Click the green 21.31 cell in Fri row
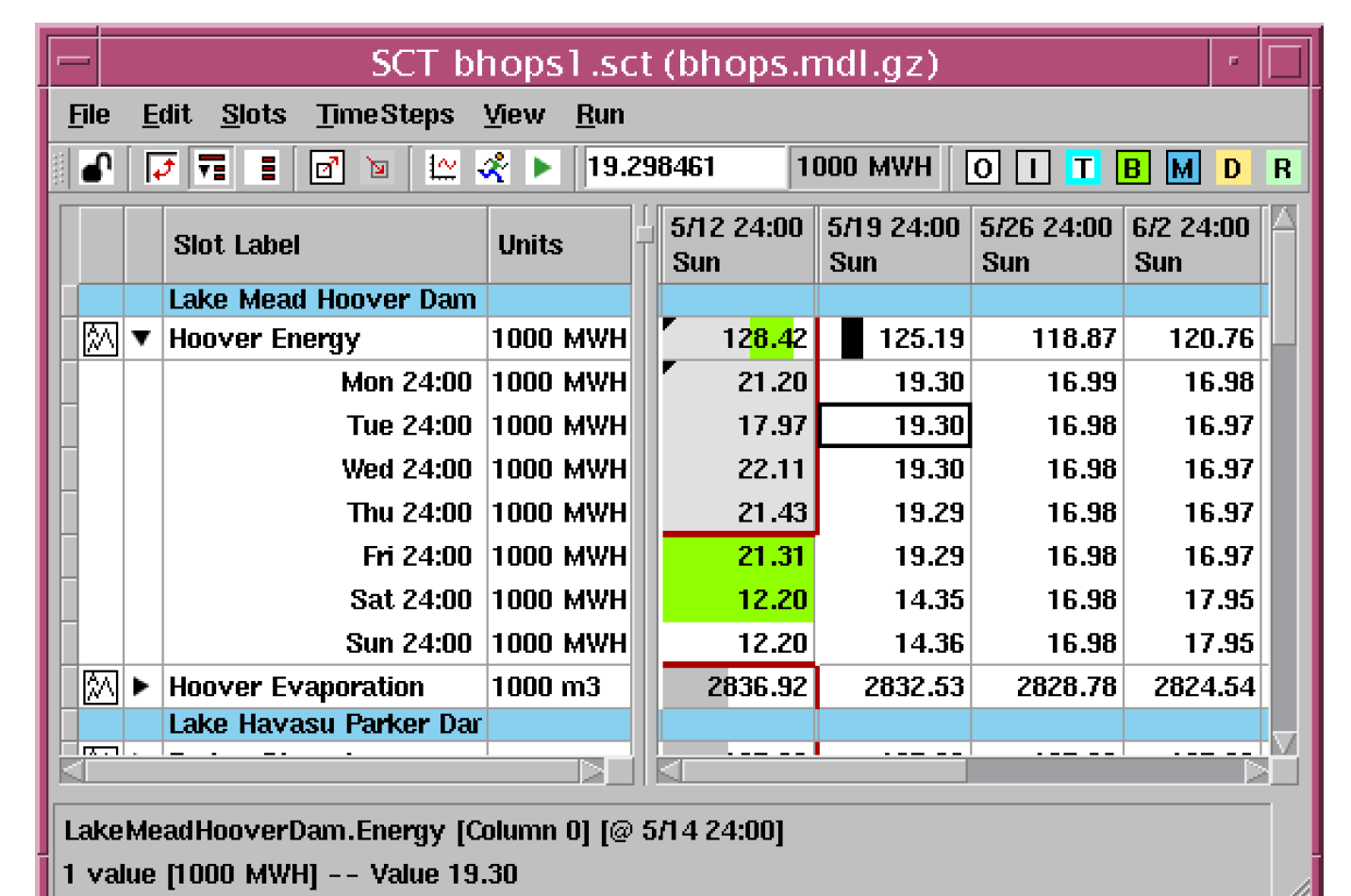The height and width of the screenshot is (896, 1351). click(738, 556)
